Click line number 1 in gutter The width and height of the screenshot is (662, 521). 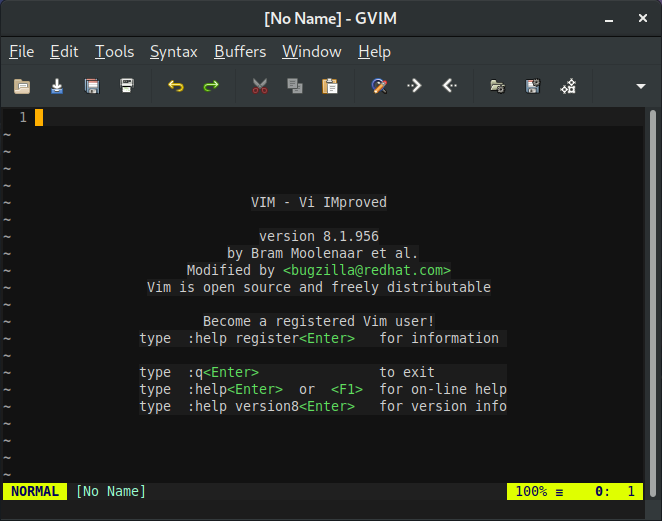click(x=23, y=117)
